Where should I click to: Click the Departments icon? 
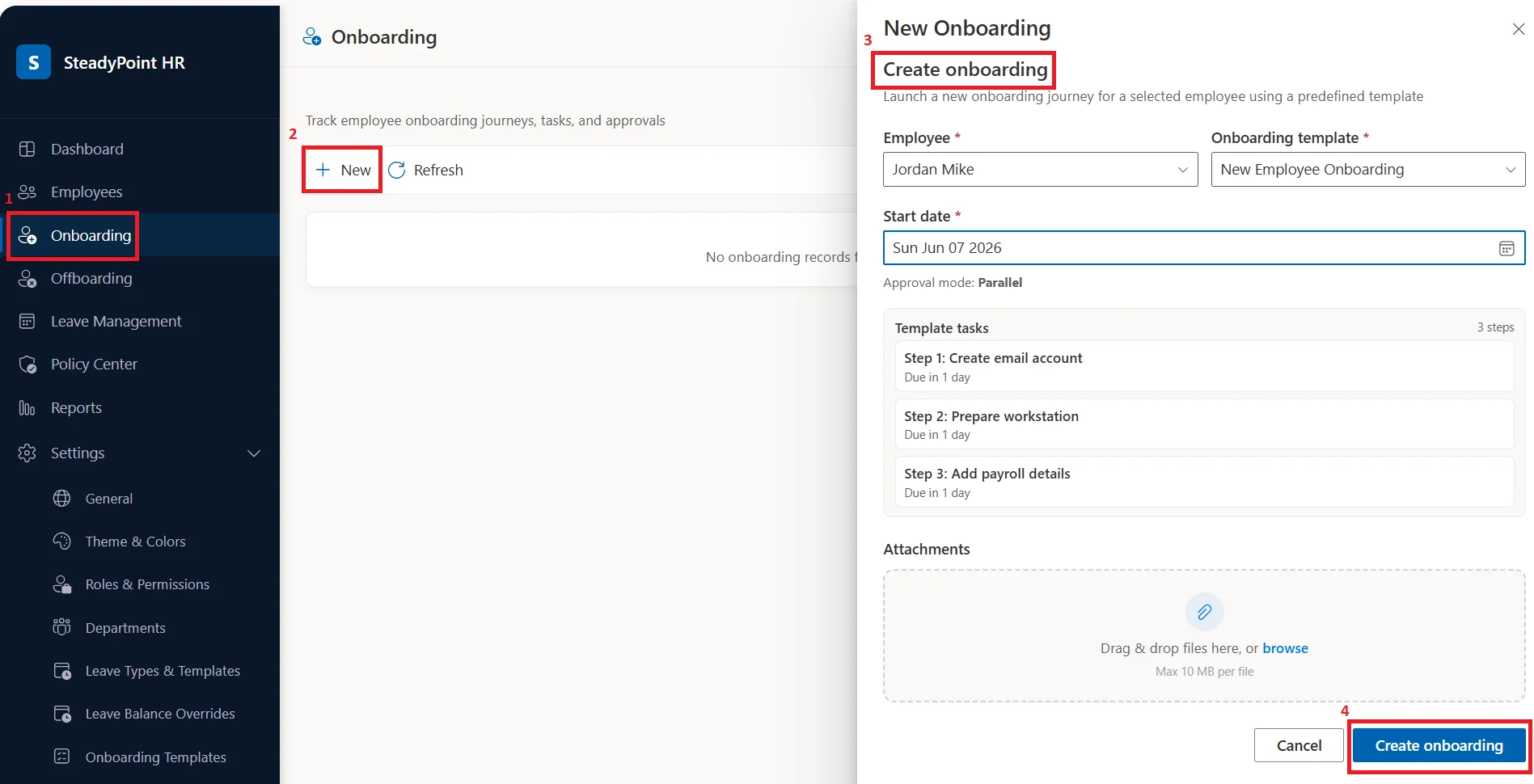pyautogui.click(x=62, y=628)
